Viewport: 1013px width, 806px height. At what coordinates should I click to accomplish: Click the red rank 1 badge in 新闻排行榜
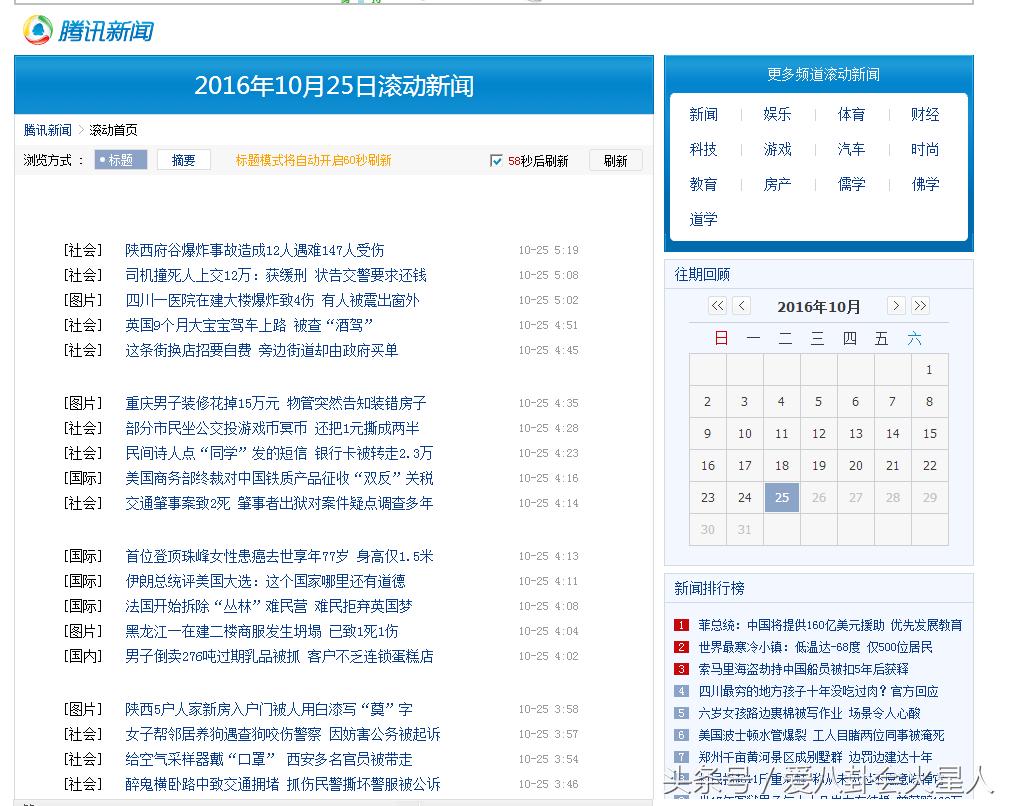[x=681, y=624]
